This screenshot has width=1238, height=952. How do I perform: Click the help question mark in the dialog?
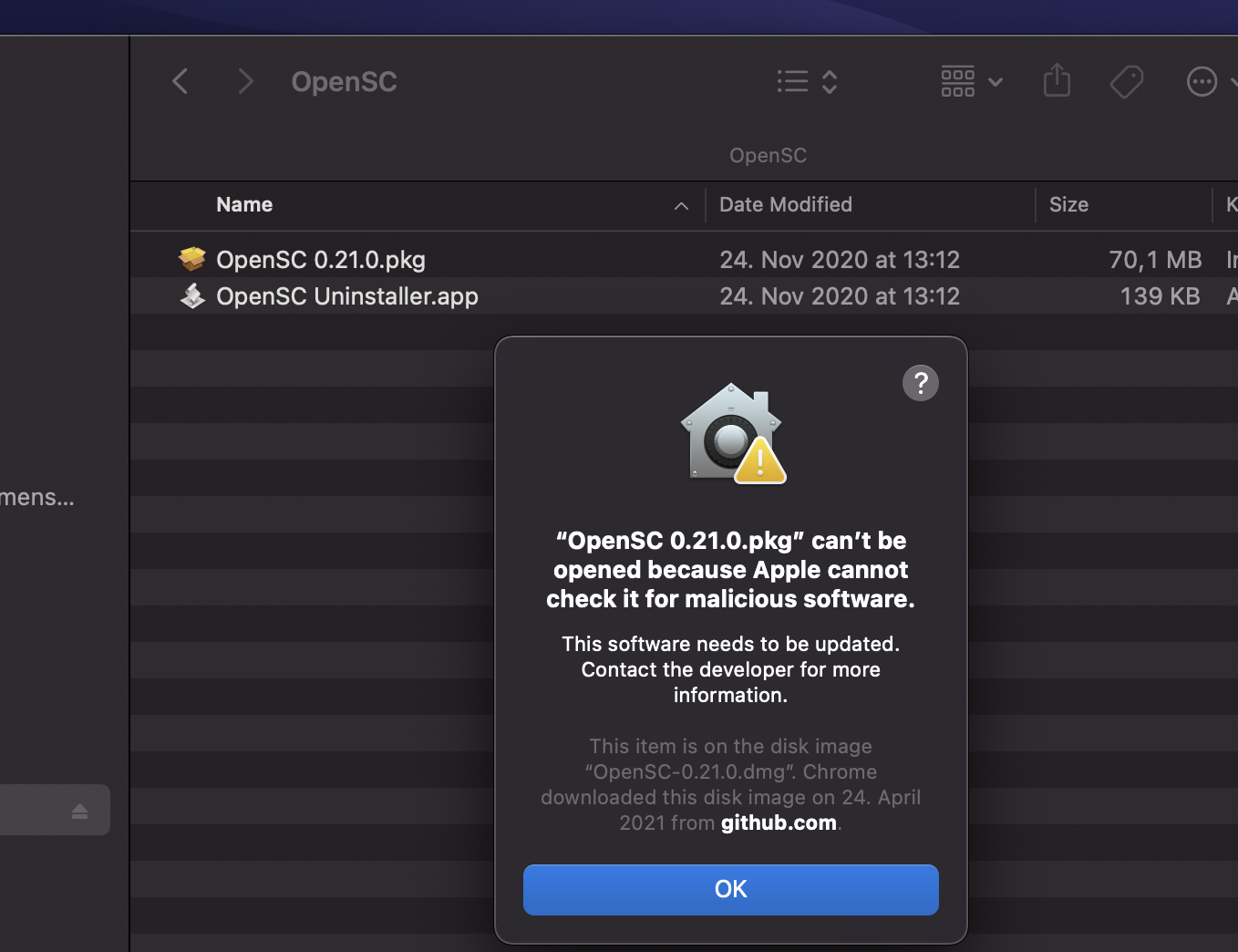click(920, 383)
